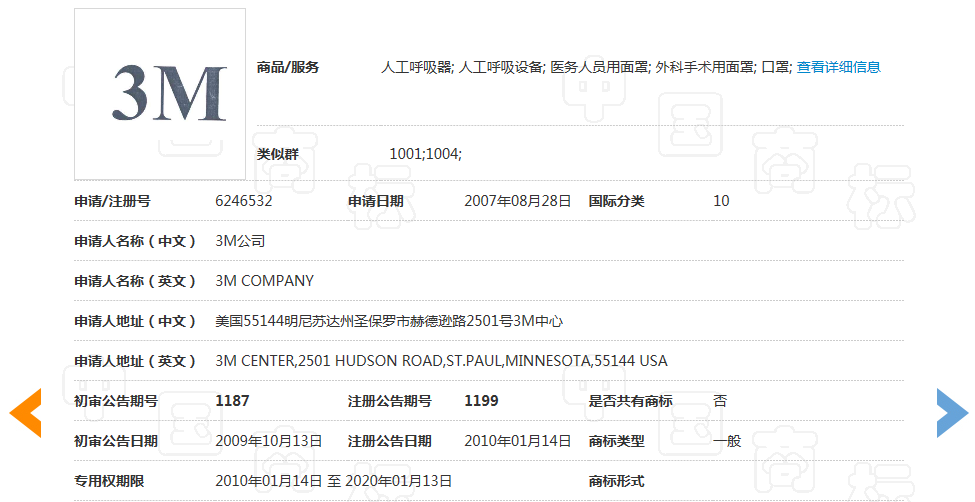
Task: Click the registration announcement date 2010年01月14日
Action: [517, 441]
